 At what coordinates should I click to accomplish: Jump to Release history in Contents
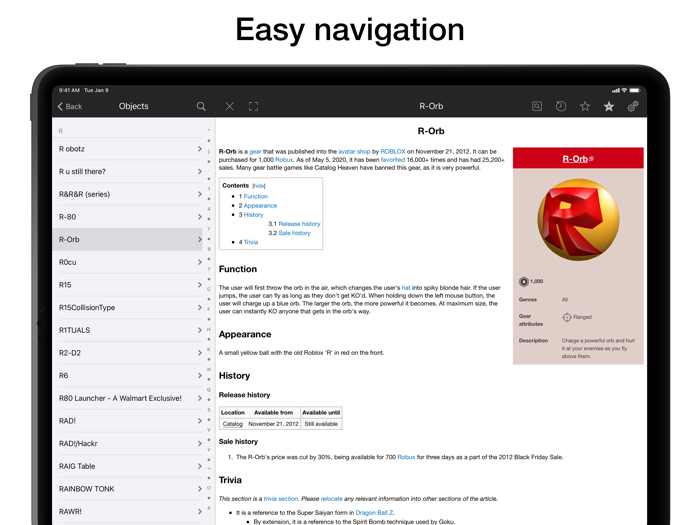(x=300, y=224)
